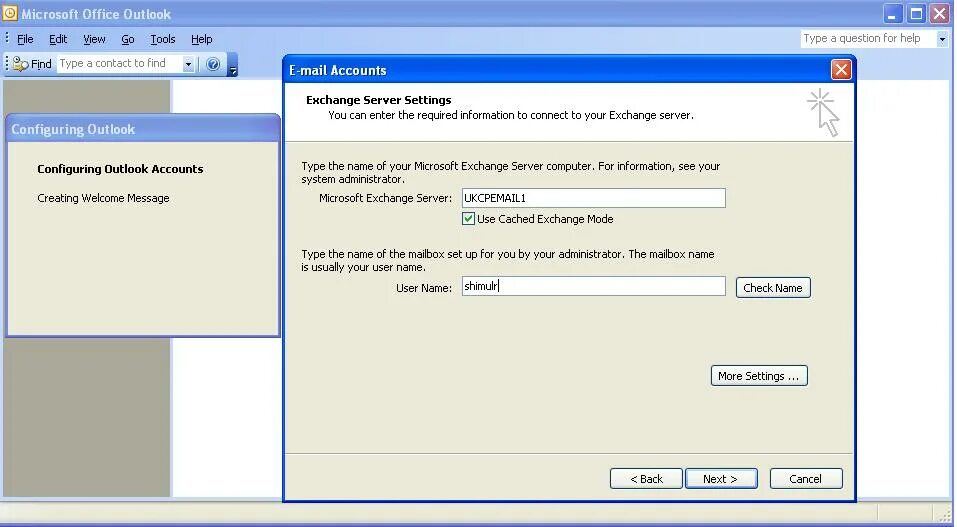
Task: Go to previous step with Back button
Action: 646,479
